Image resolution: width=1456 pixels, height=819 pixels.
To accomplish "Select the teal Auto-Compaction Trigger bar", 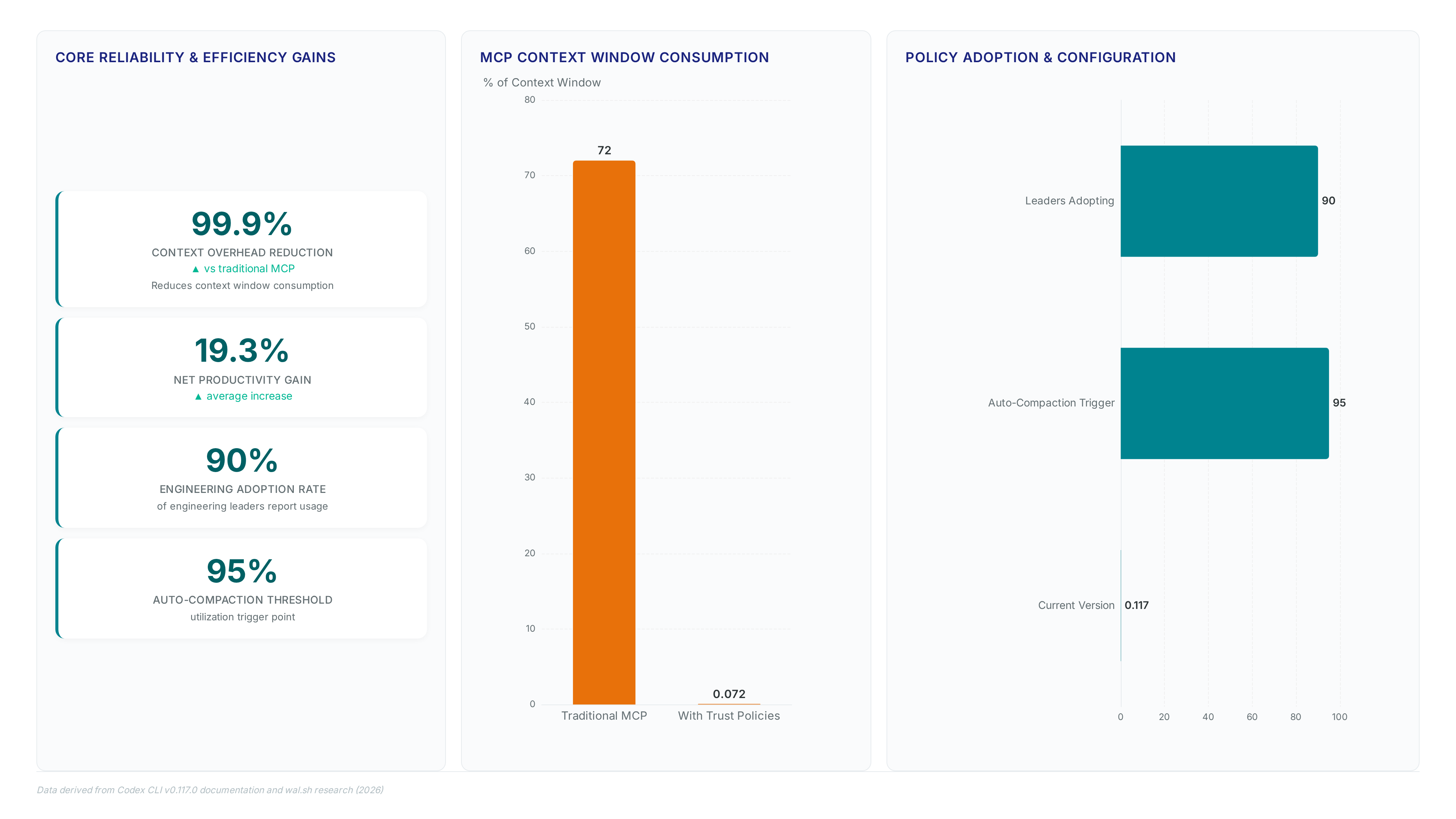I will coord(1225,403).
